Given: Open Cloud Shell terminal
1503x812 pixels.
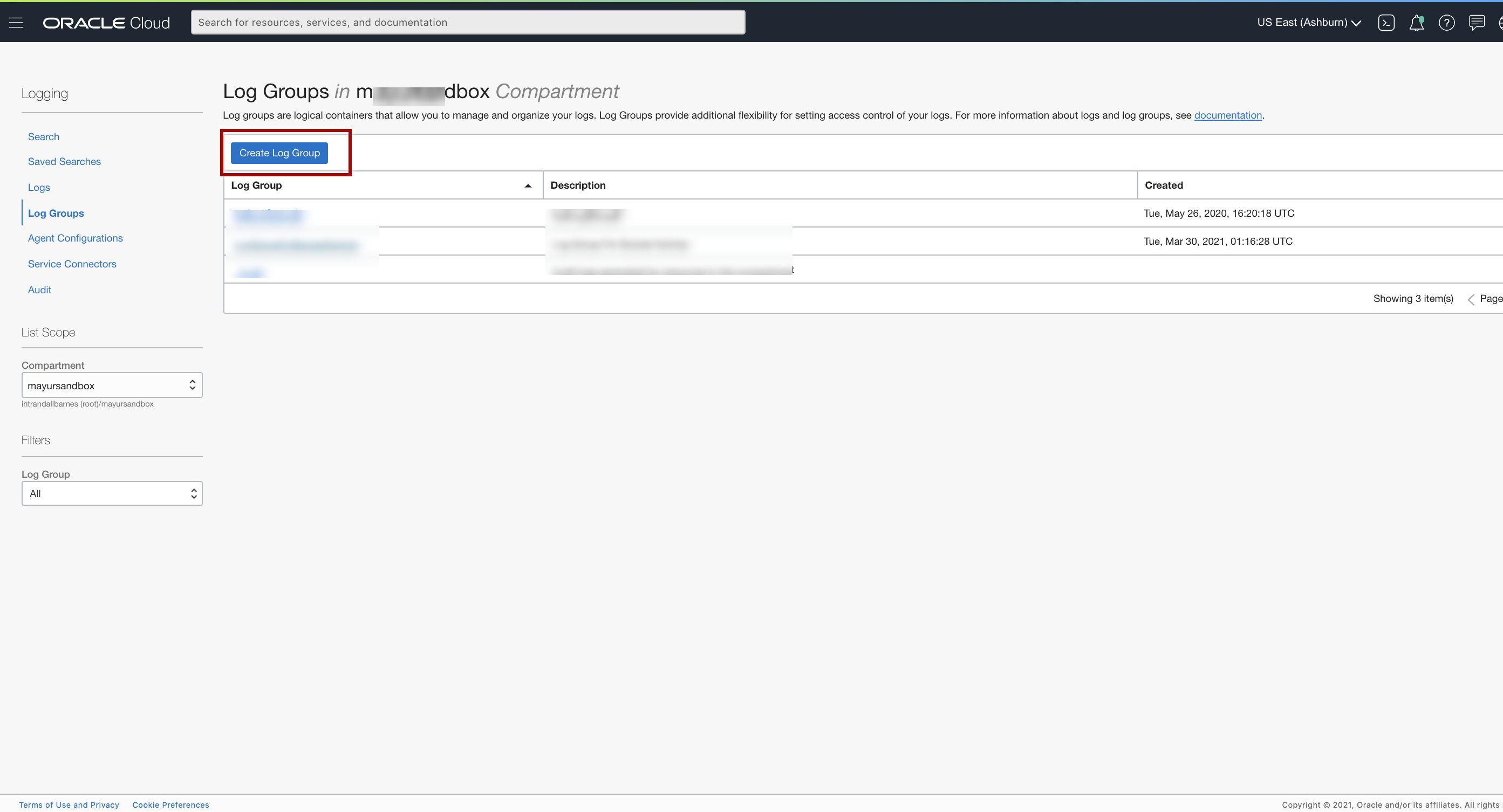Looking at the screenshot, I should pos(1387,22).
